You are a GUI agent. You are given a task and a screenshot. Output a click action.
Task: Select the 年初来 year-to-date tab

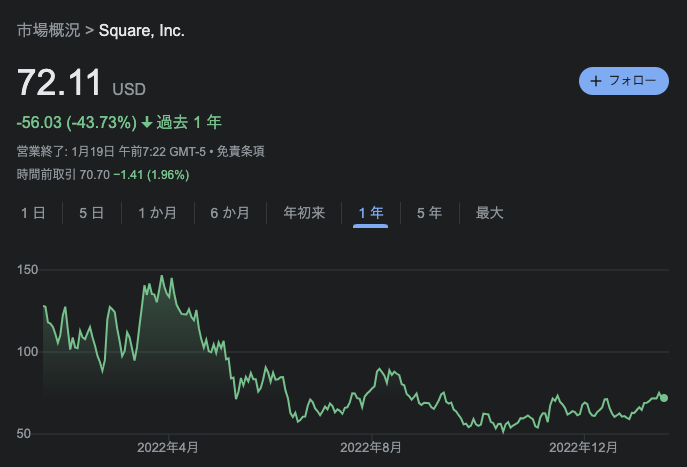click(x=304, y=213)
